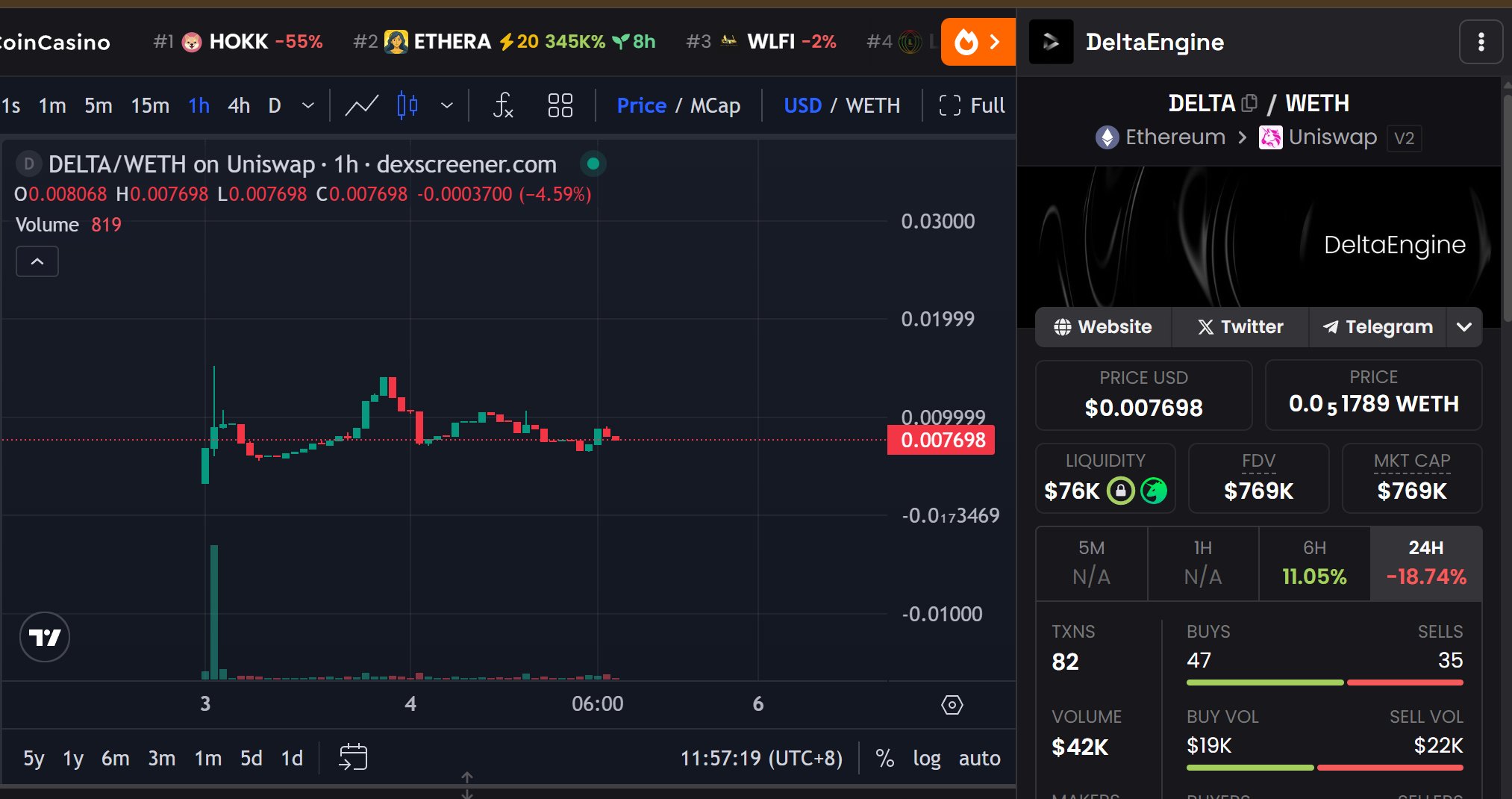Click the MKT CAP label

tap(1412, 461)
